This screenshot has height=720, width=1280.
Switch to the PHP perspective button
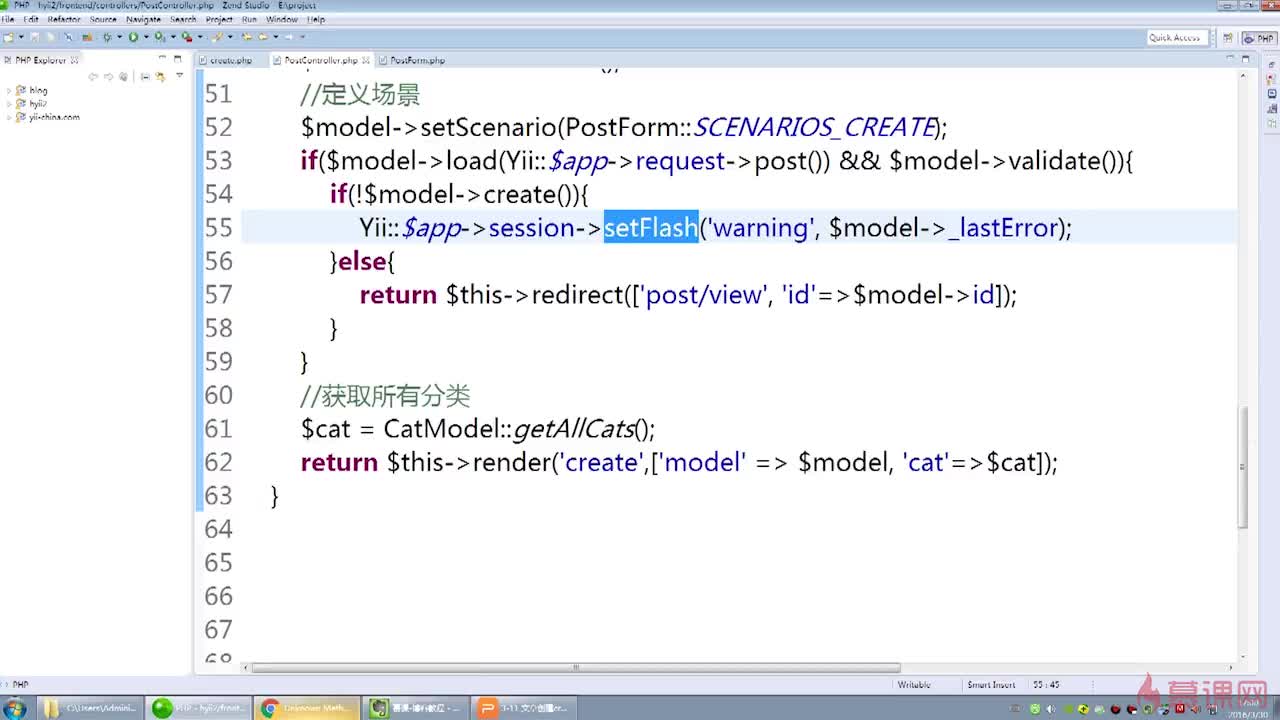click(x=1258, y=38)
